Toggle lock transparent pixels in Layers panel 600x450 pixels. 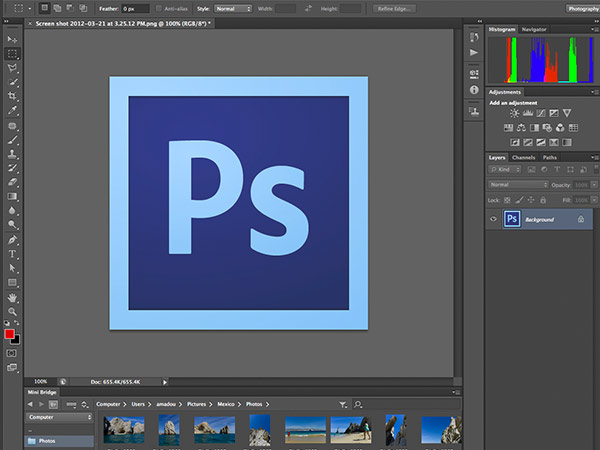[509, 200]
